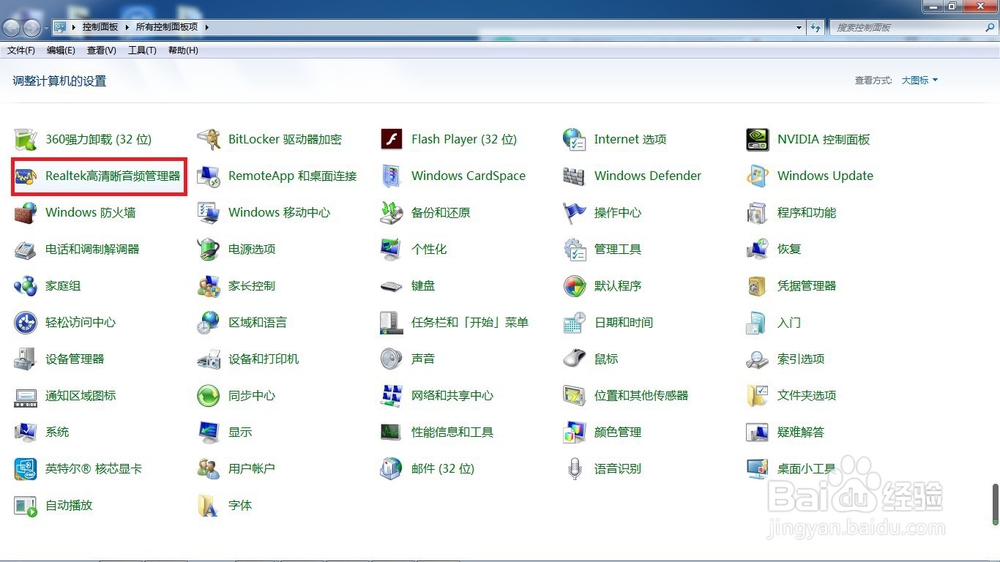Open the 用户帐户 link
This screenshot has width=1000, height=562.
(x=252, y=469)
